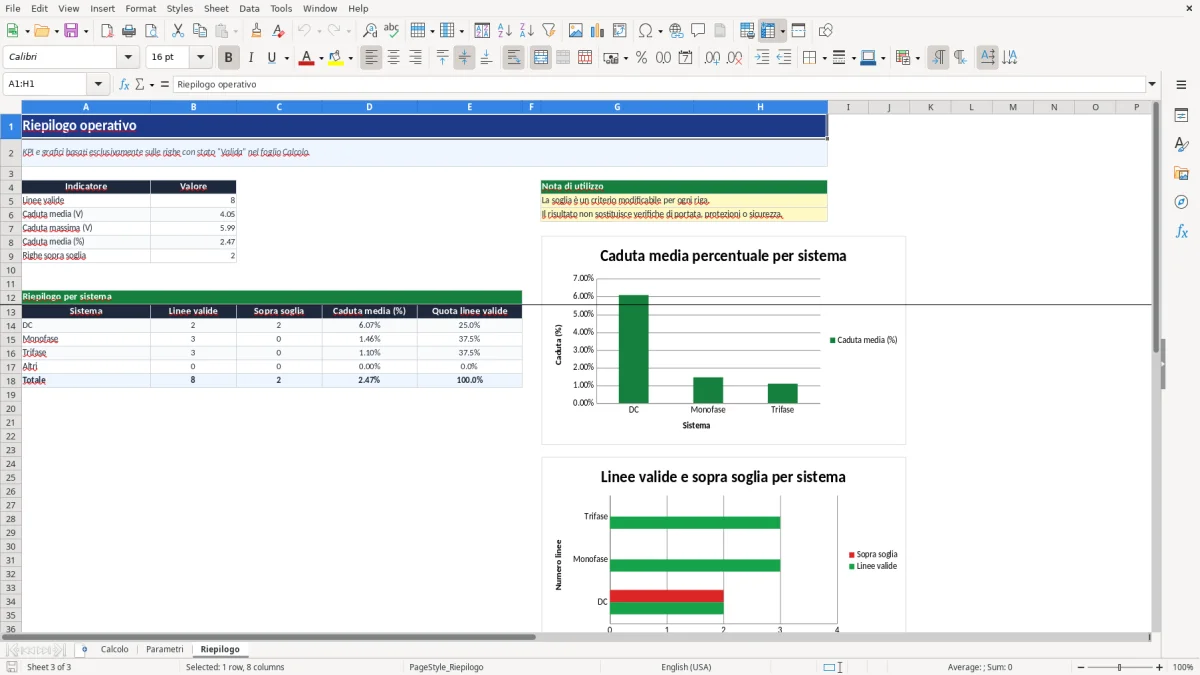Click Sidebar Settings hamburger button
Screen dimensions: 1200x675
[x=1181, y=85]
